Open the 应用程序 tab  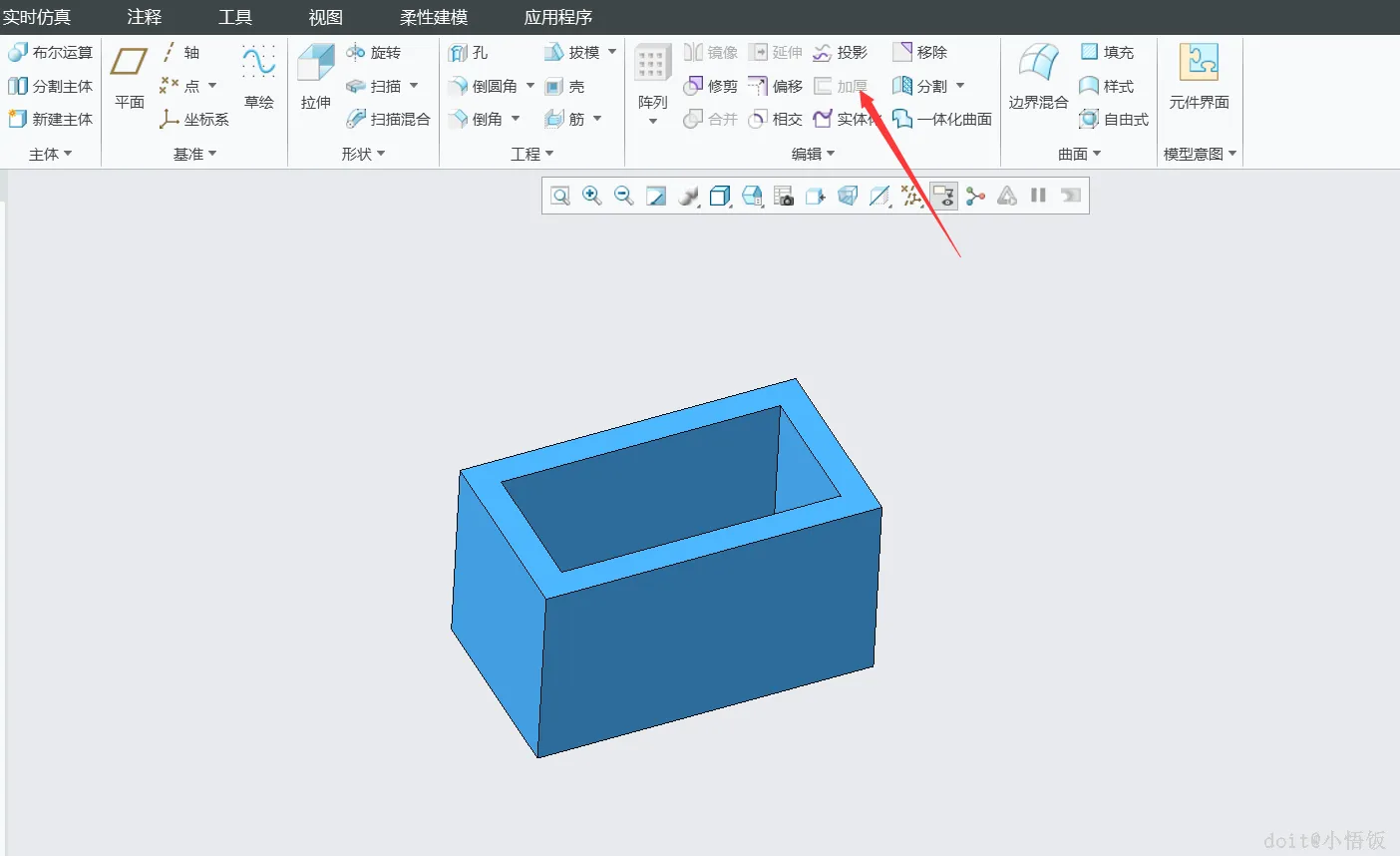click(x=558, y=17)
